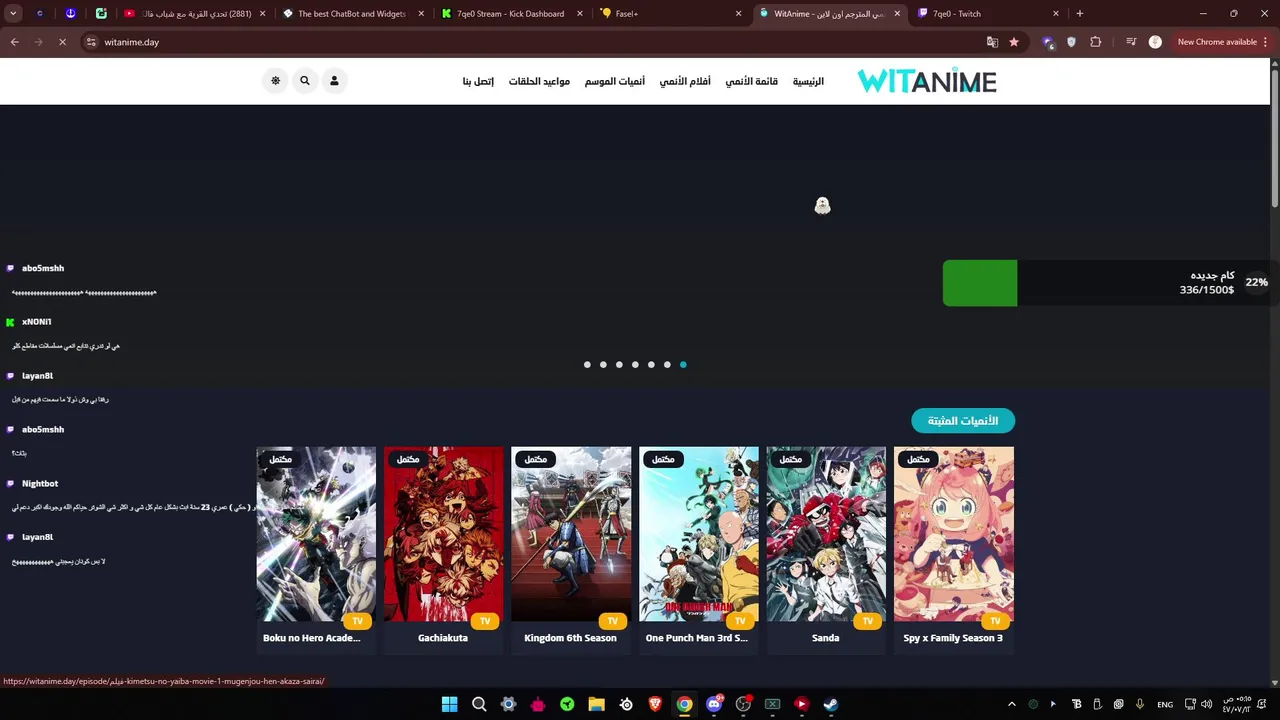Select the active blue carousel dot
This screenshot has width=1280, height=720.
coord(683,365)
